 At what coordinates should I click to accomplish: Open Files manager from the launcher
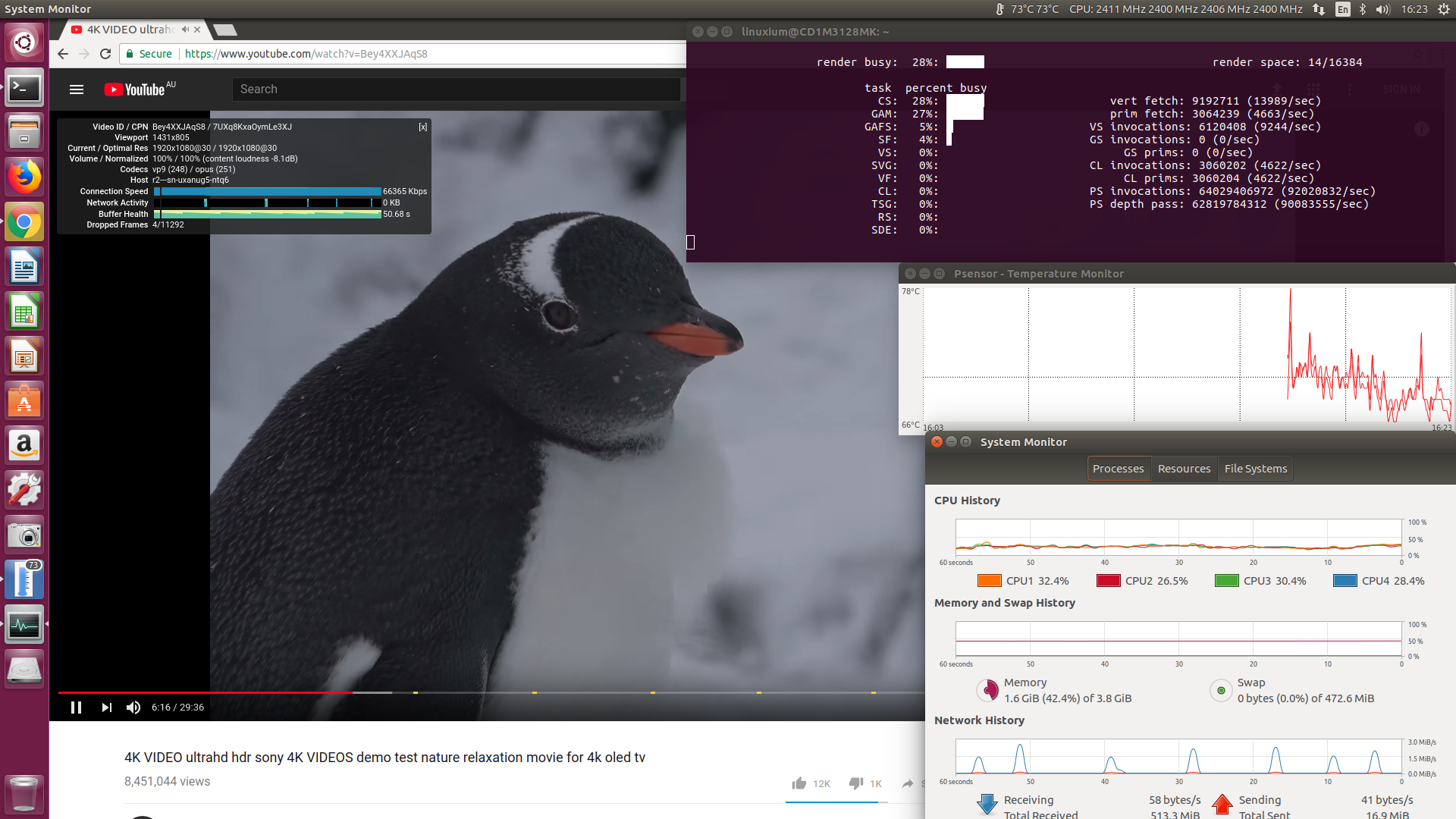(24, 133)
